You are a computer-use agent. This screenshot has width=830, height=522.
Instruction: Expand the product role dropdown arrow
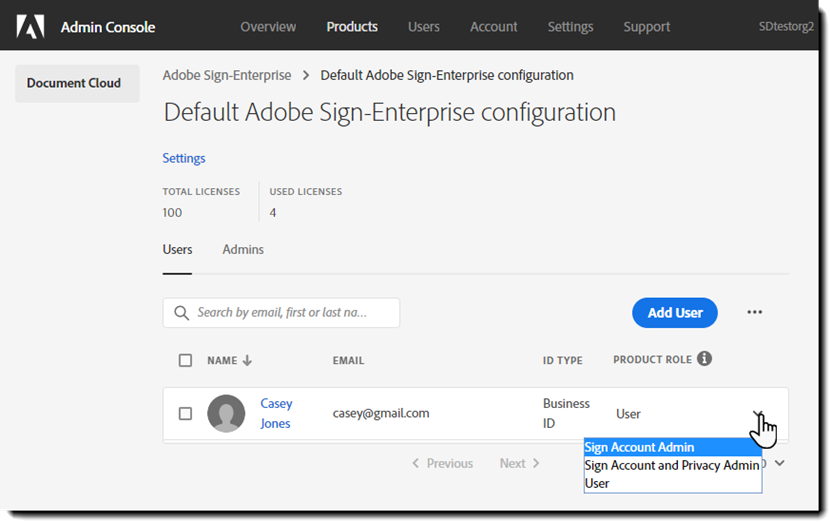point(759,414)
